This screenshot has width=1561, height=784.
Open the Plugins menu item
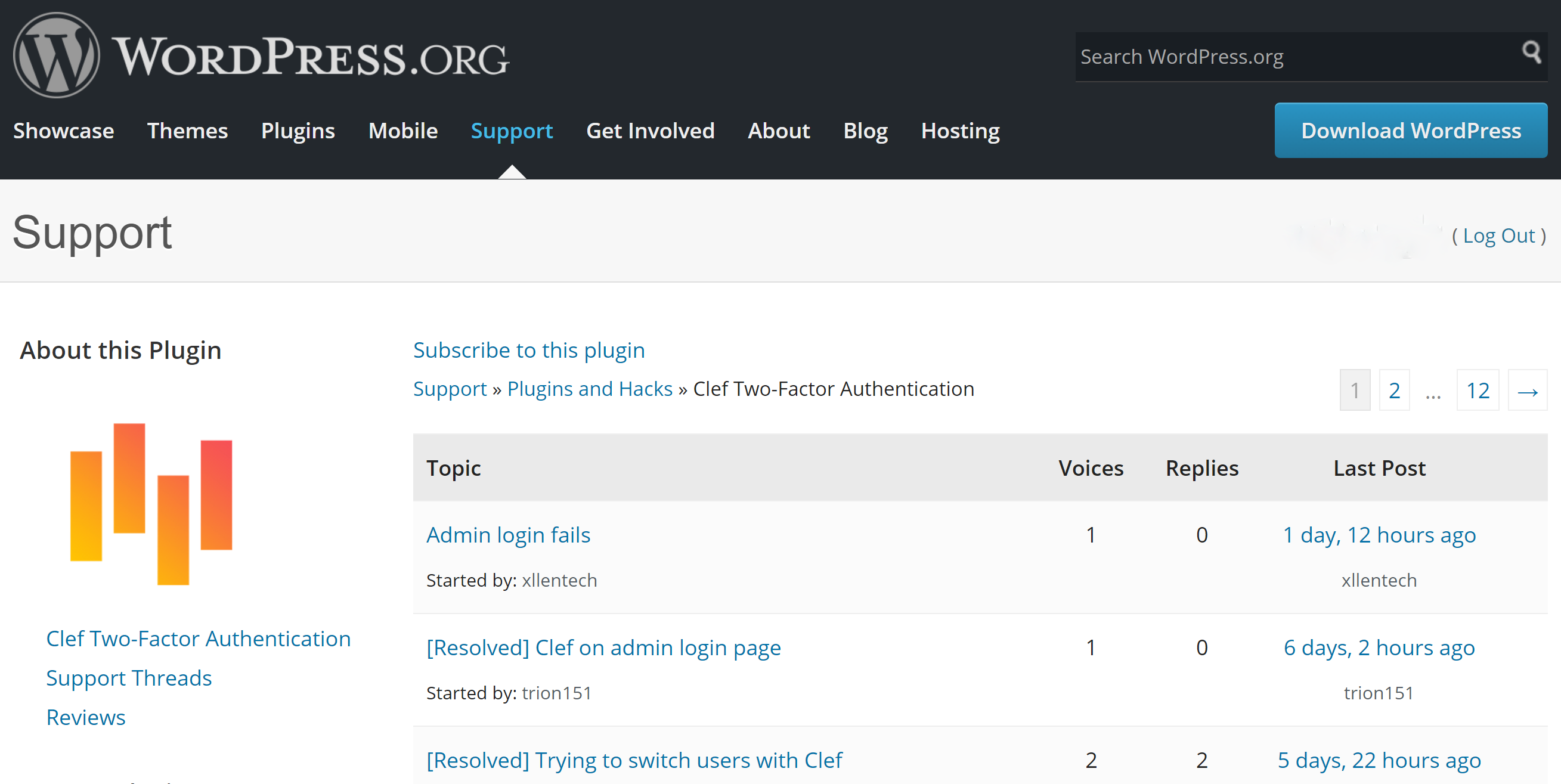click(x=298, y=131)
